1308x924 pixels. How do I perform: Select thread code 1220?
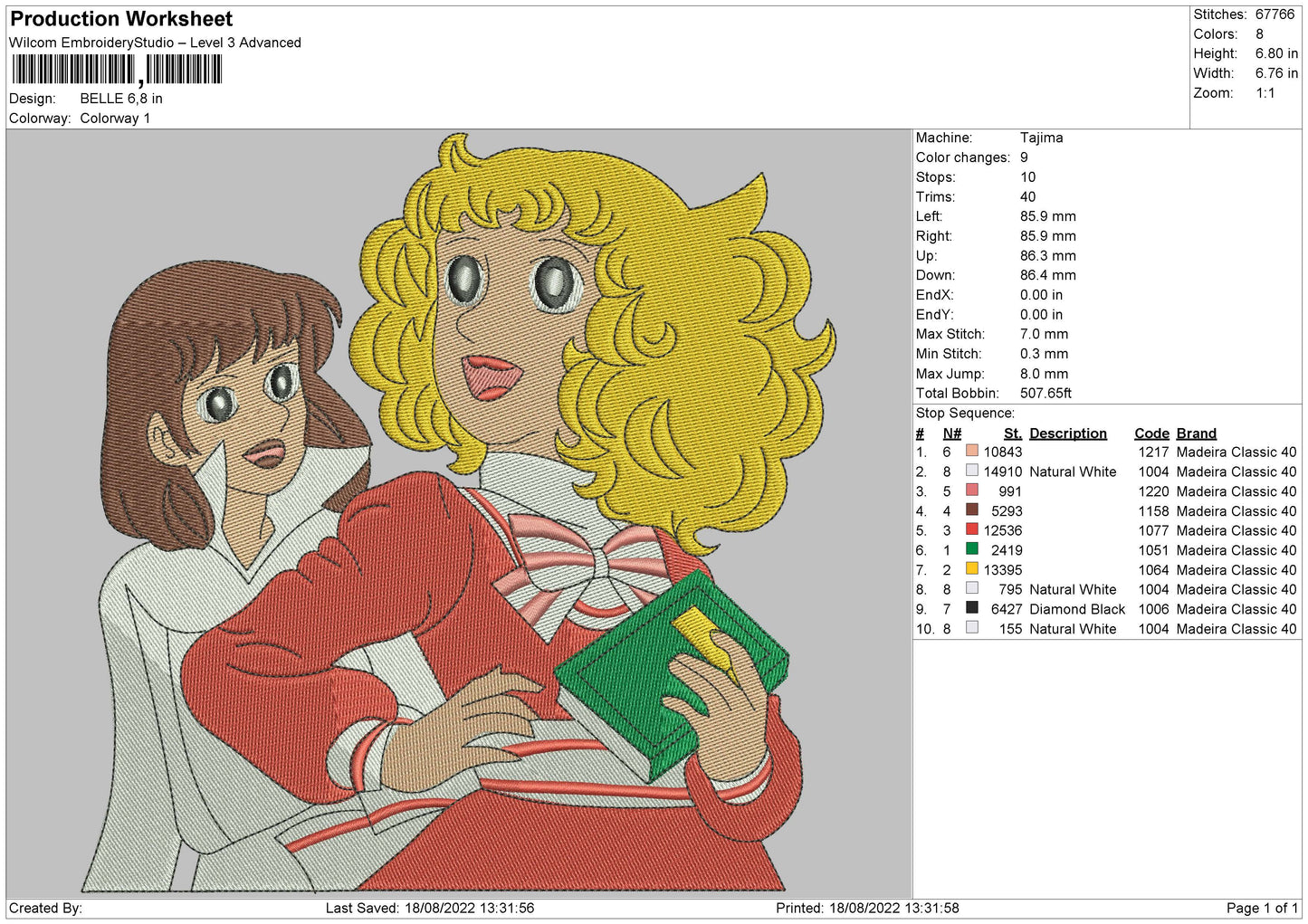pyautogui.click(x=1153, y=491)
